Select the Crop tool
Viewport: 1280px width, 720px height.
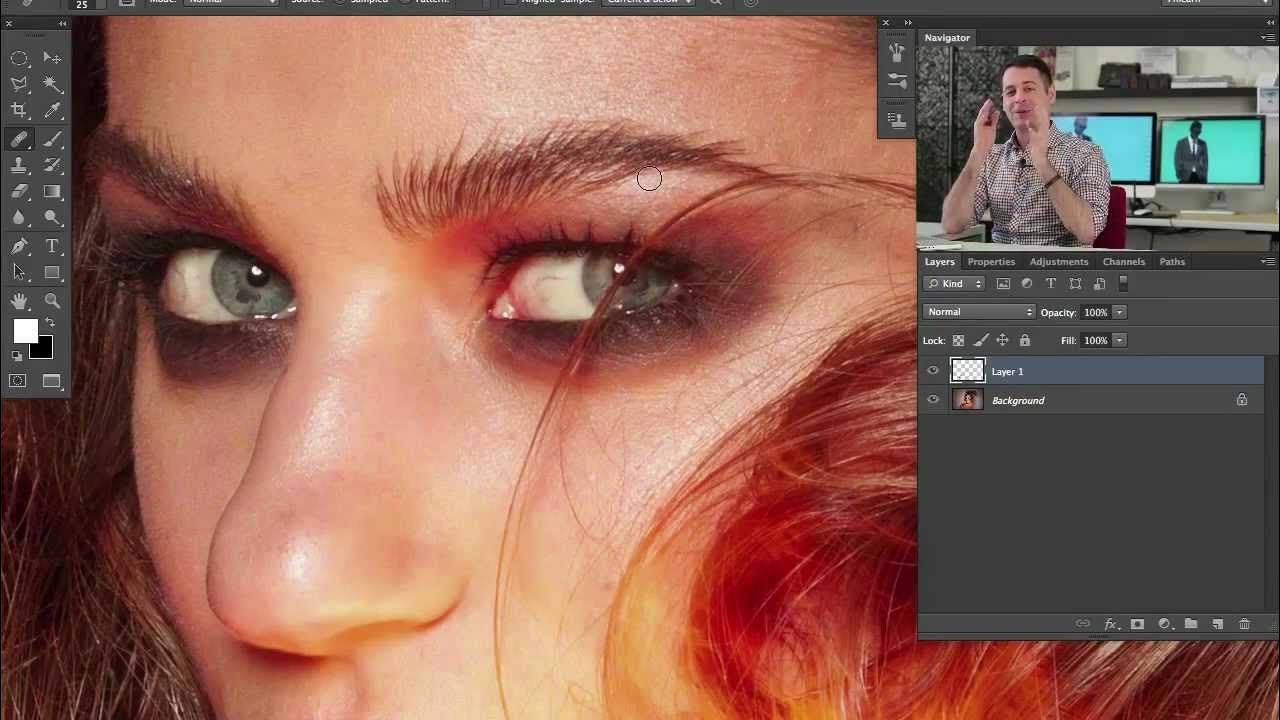19,111
